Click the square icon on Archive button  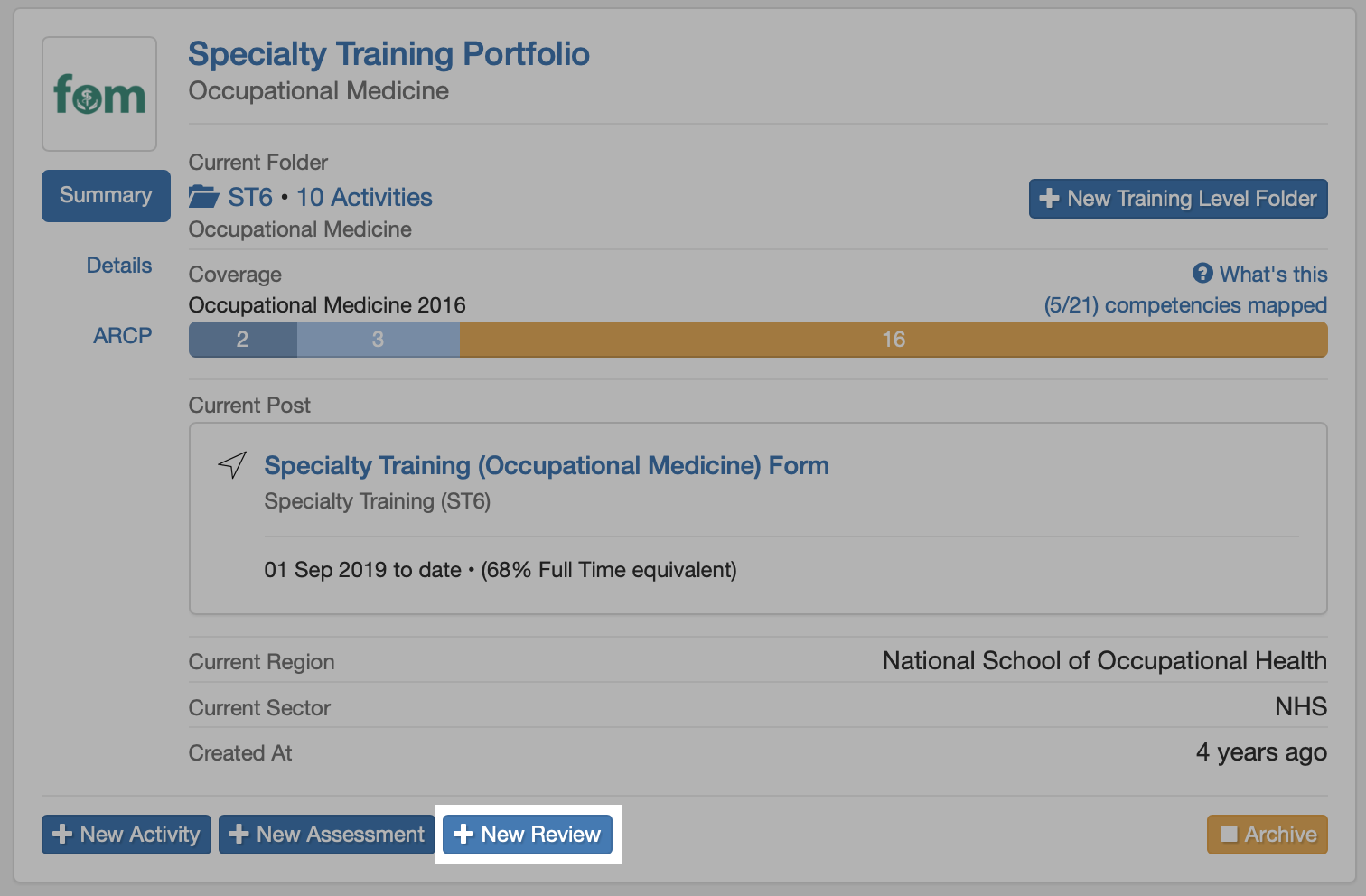click(1229, 834)
